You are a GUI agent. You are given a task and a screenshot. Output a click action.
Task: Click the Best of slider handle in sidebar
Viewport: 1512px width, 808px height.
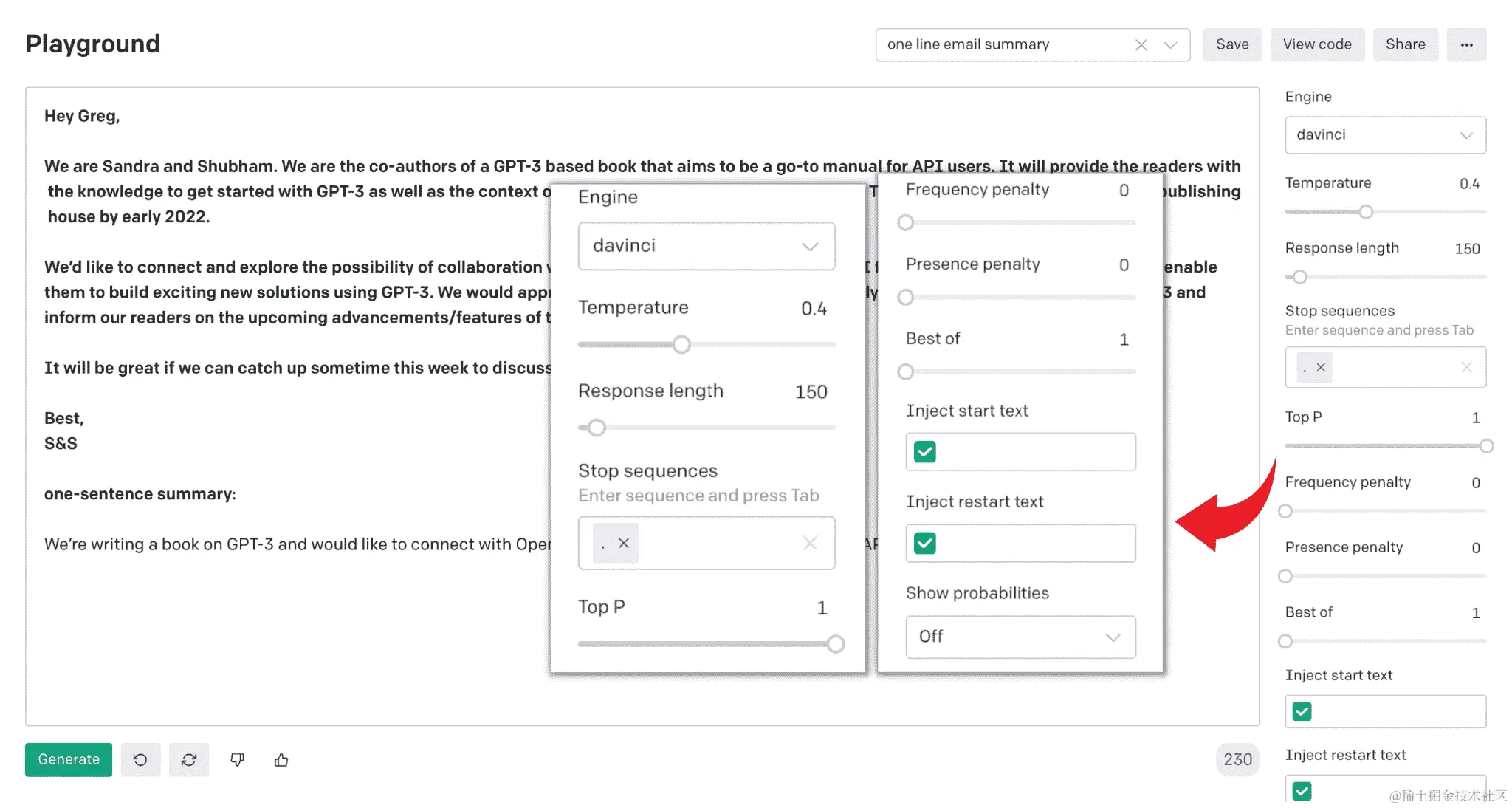(x=1285, y=641)
